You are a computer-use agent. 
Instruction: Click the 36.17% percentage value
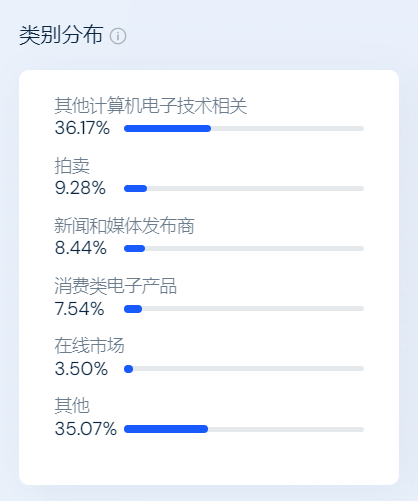coord(82,128)
